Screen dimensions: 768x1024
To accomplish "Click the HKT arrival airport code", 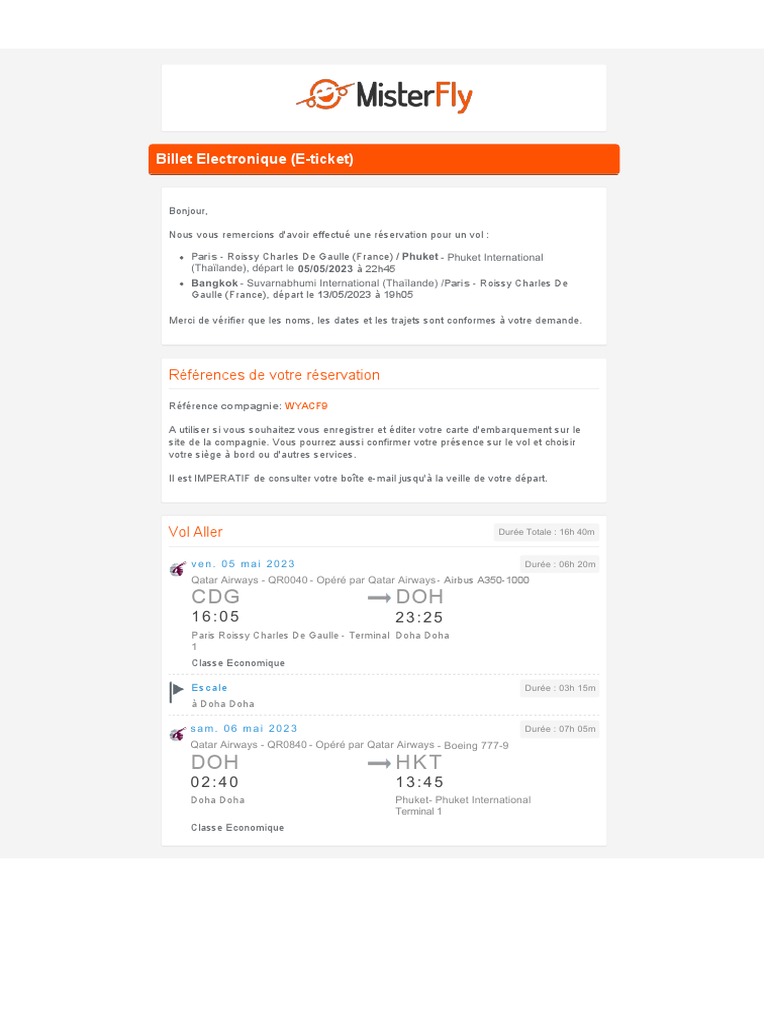I will pyautogui.click(x=421, y=765).
